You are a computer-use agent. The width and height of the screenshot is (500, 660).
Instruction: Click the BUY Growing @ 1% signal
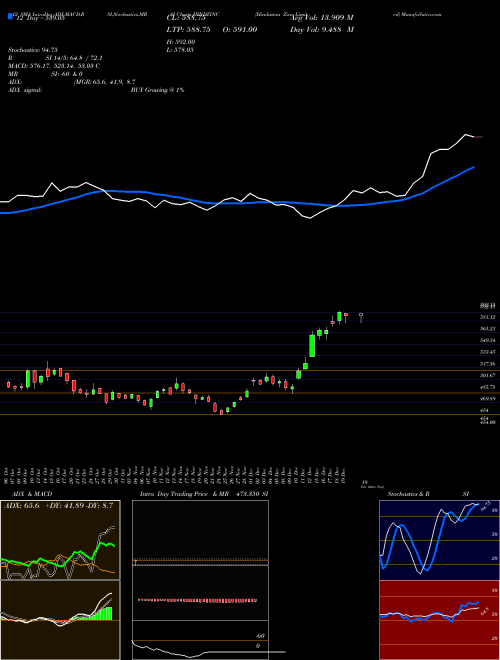tap(157, 90)
